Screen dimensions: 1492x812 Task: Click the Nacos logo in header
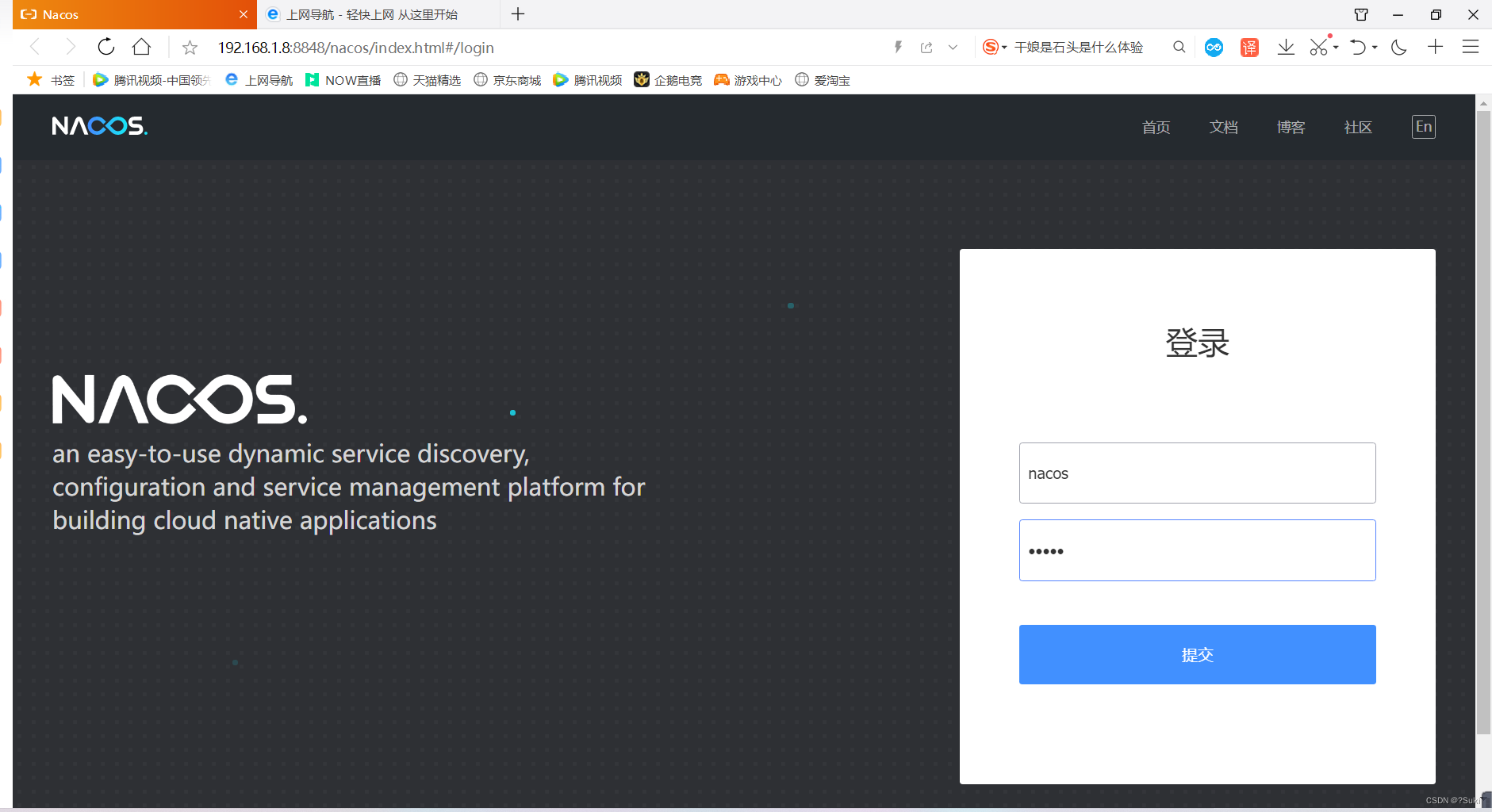(100, 126)
